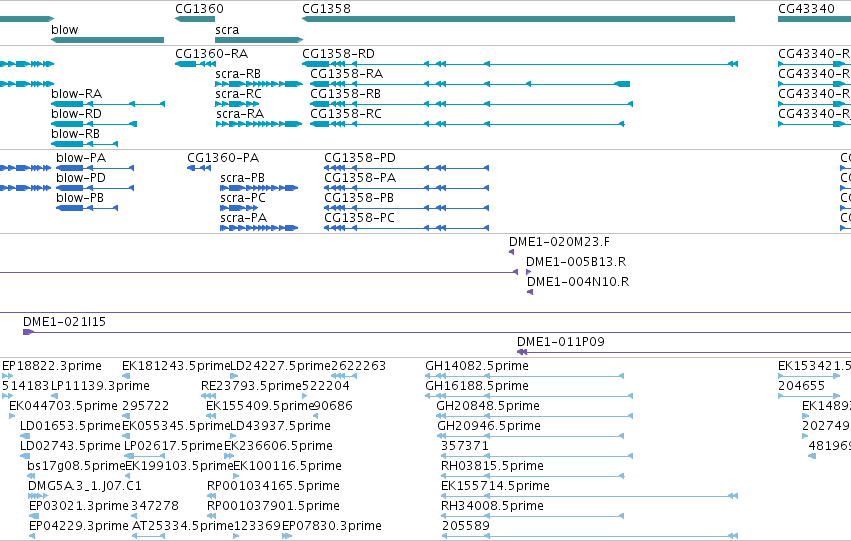Select EST EK236606.5prime
This screenshot has height=541, width=851.
click(x=229, y=456)
